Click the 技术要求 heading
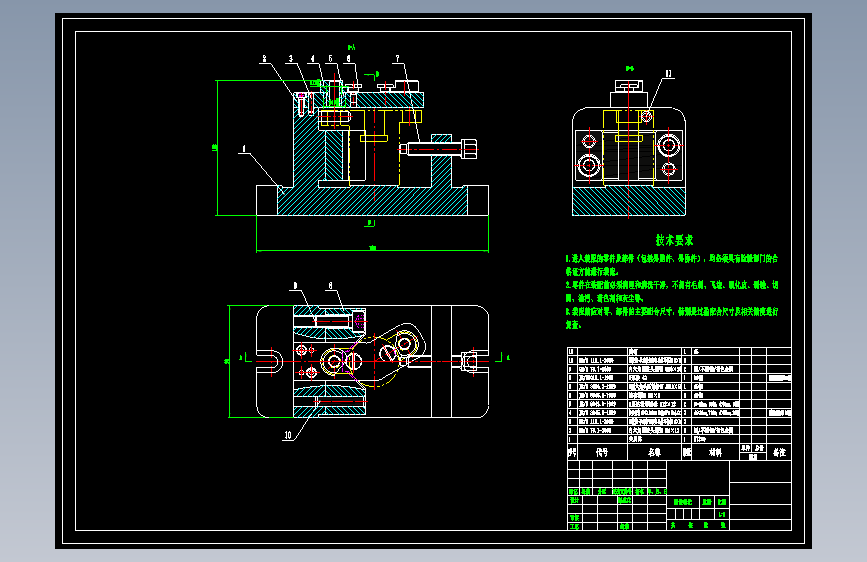This screenshot has height=562, width=867. (x=675, y=241)
